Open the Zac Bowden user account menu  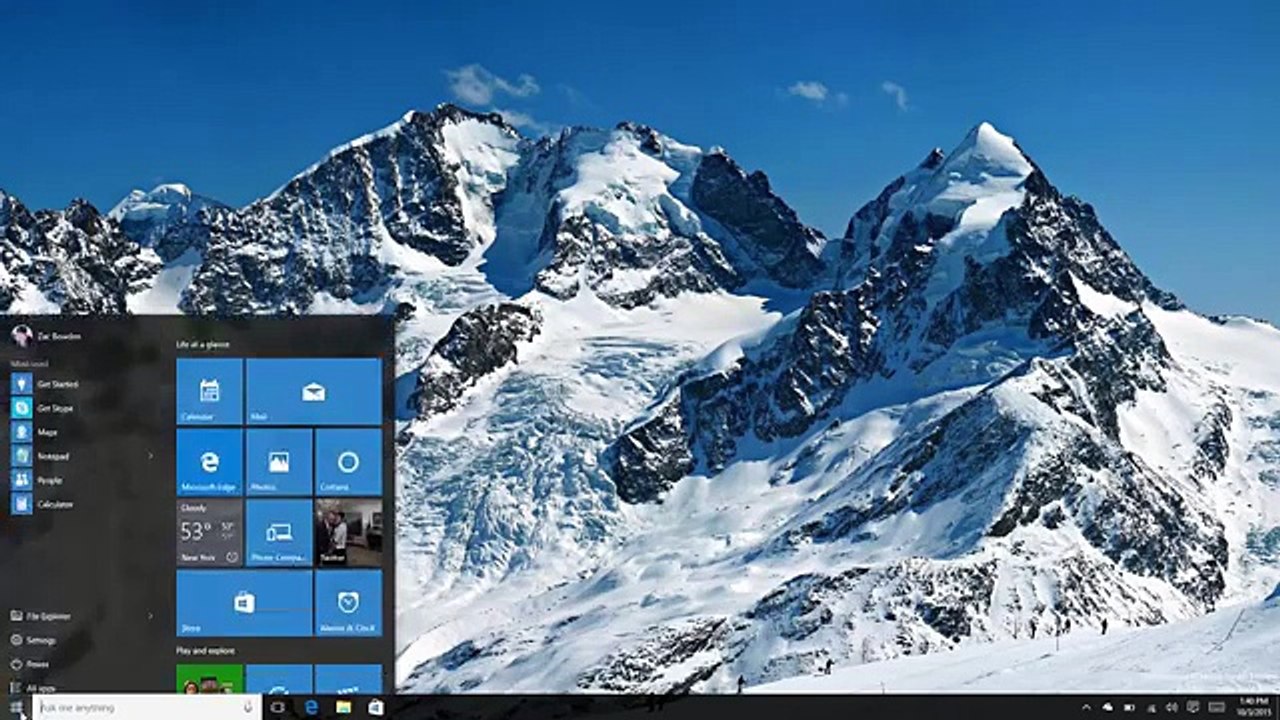pyautogui.click(x=47, y=336)
